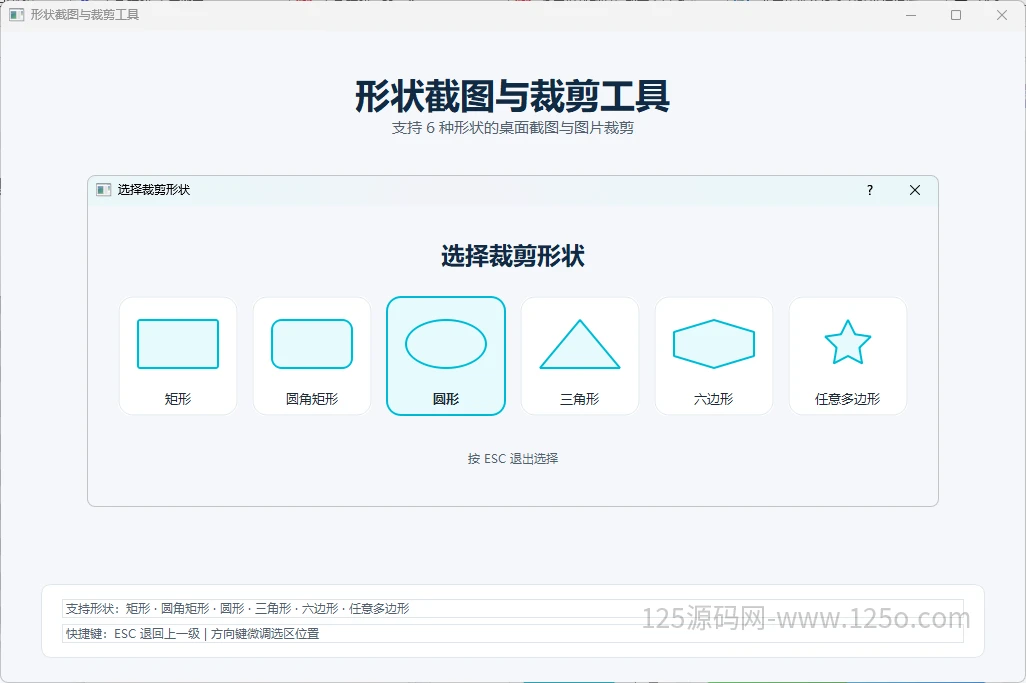Viewport: 1026px width, 683px height.
Task: Select the 任意多边形 star polygon shape
Action: 848,356
